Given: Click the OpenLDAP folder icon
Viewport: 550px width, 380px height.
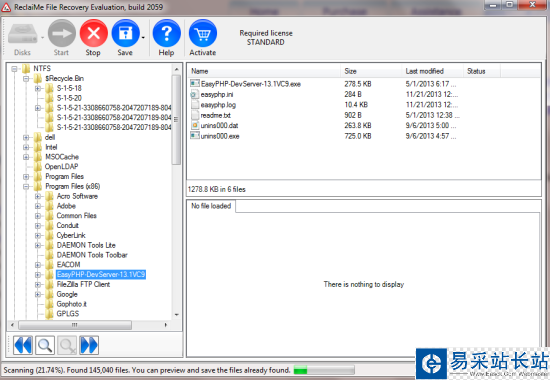Looking at the screenshot, I should (x=38, y=167).
